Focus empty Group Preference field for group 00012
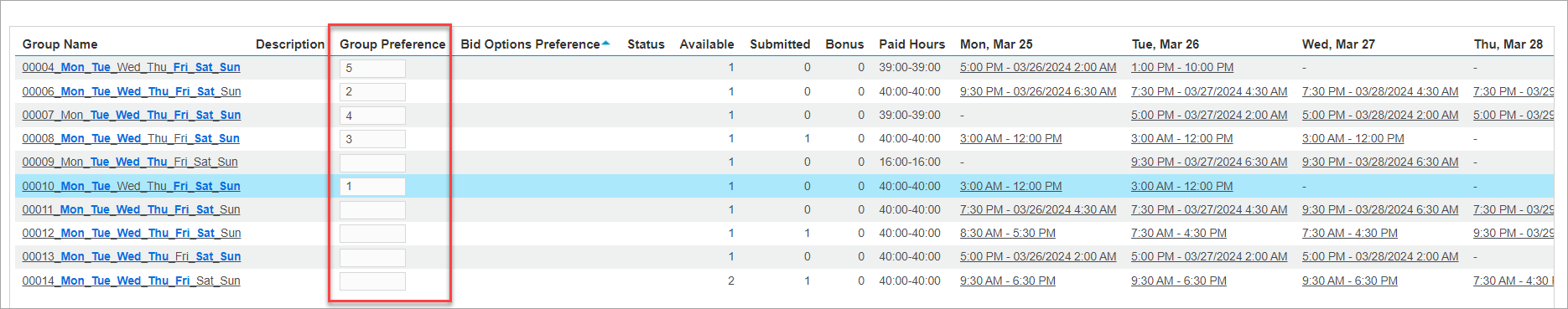Viewport: 1568px width, 309px height. pos(372,234)
